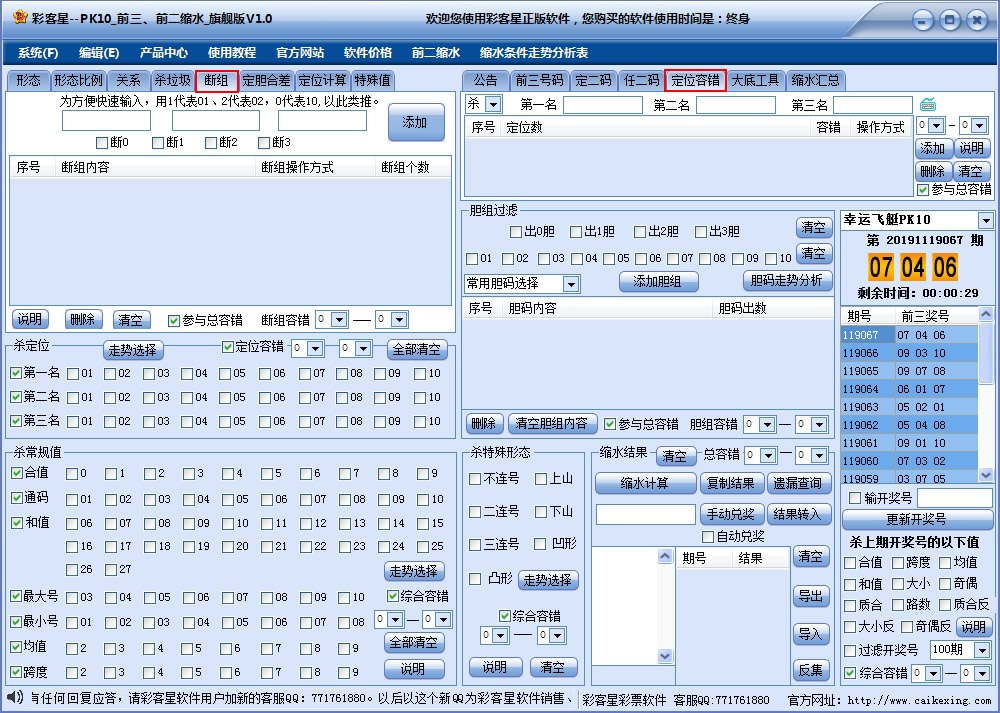Select the 定二码 tab
1000x713 pixels.
[x=593, y=80]
